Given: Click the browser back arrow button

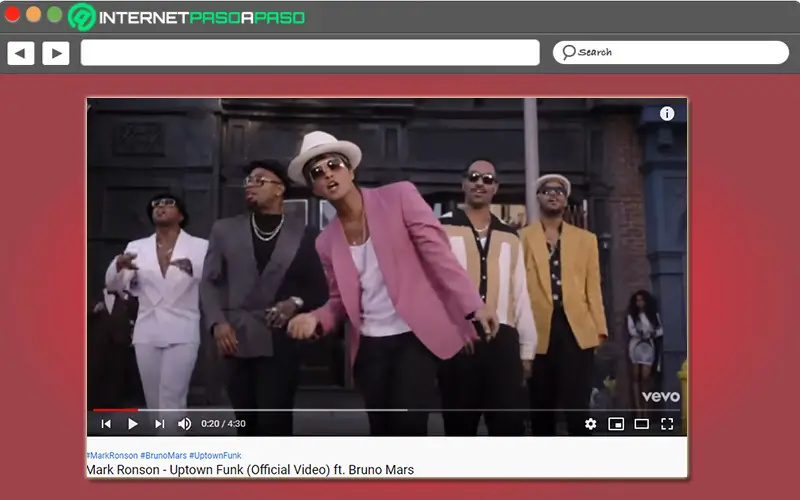Looking at the screenshot, I should 20,53.
